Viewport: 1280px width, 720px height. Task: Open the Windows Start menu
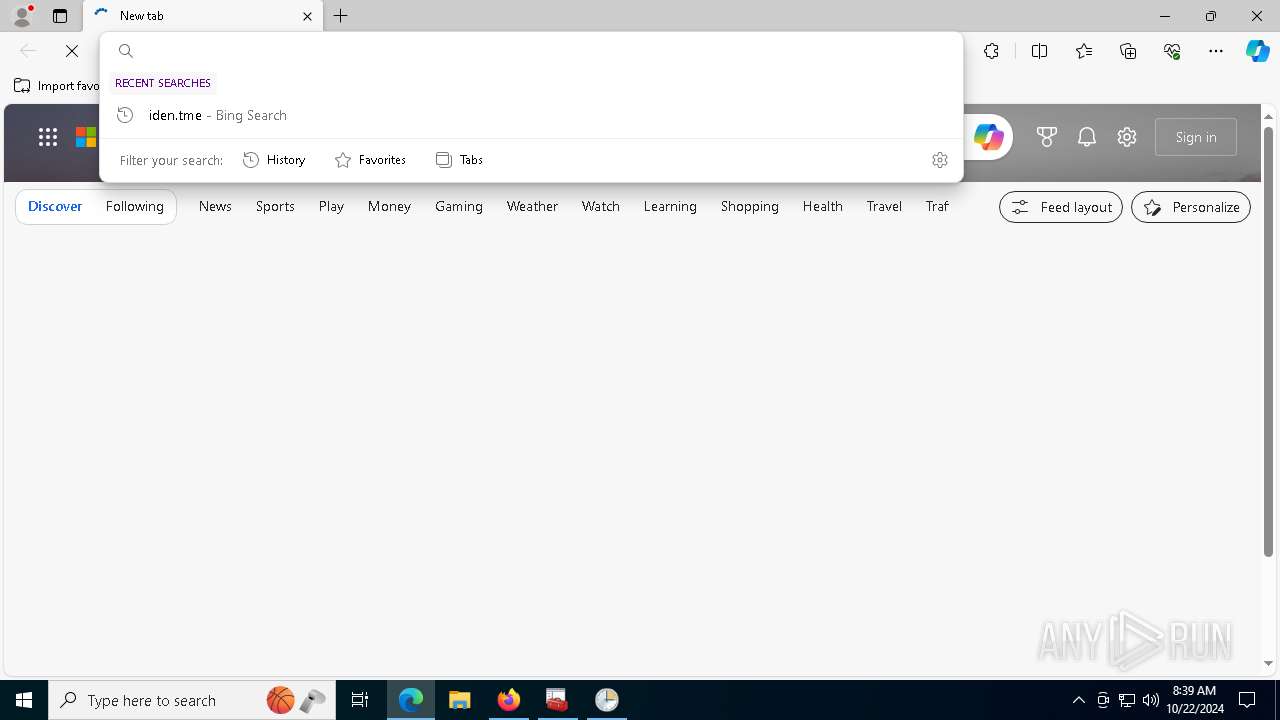pyautogui.click(x=24, y=700)
